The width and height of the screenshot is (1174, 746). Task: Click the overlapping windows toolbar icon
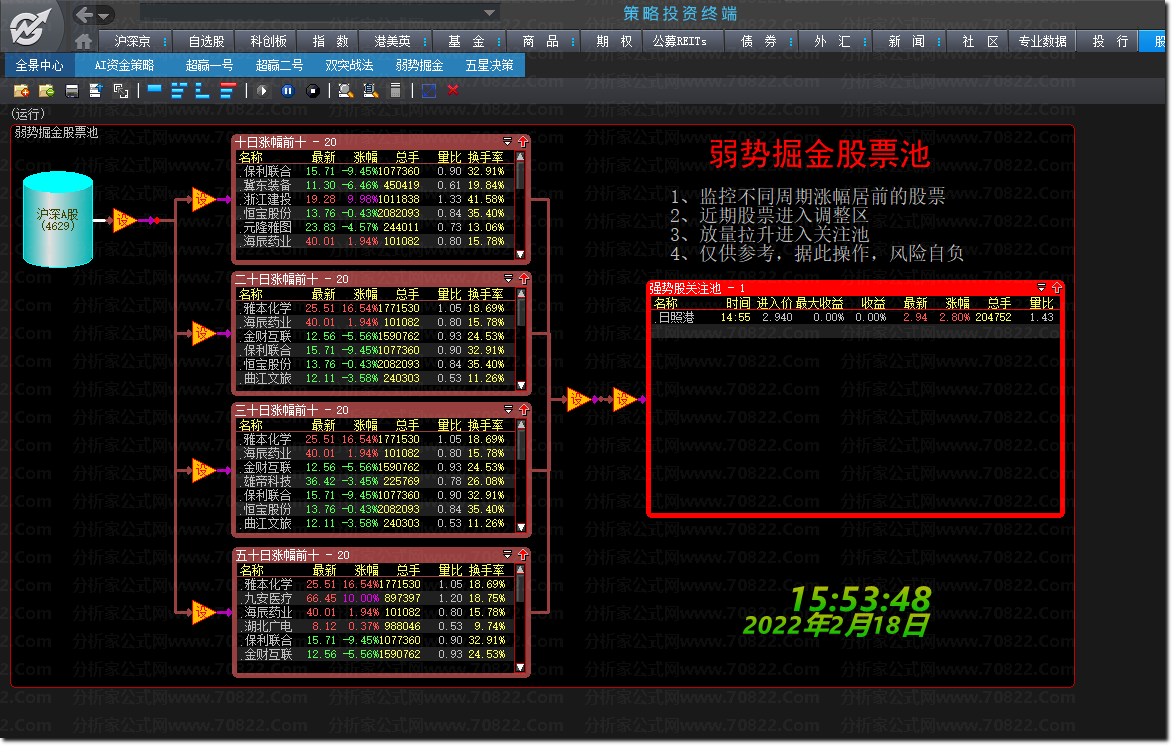pos(121,91)
